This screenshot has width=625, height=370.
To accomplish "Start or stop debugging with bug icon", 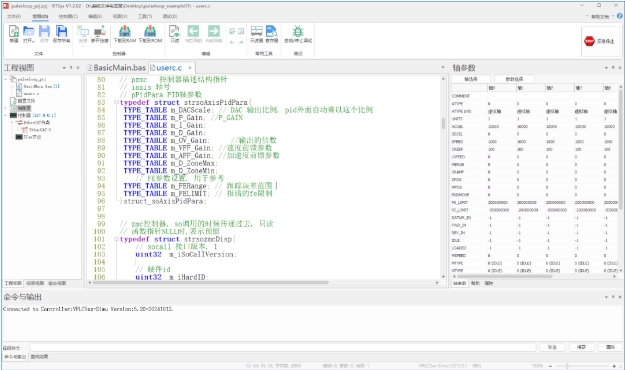I will [x=298, y=33].
